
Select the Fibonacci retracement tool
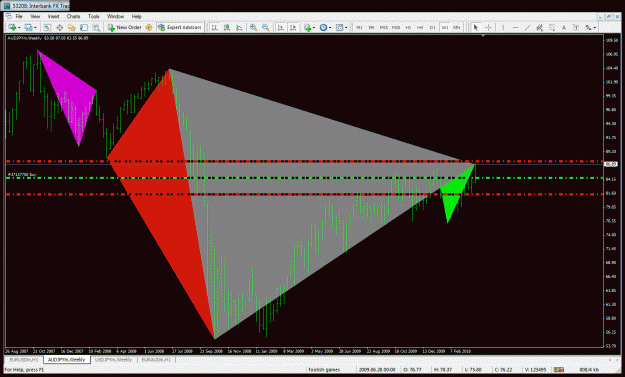[x=552, y=27]
